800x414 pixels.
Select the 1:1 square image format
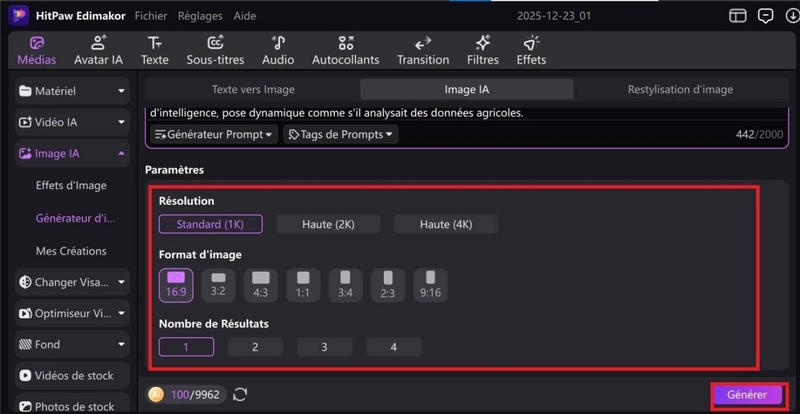tap(303, 285)
